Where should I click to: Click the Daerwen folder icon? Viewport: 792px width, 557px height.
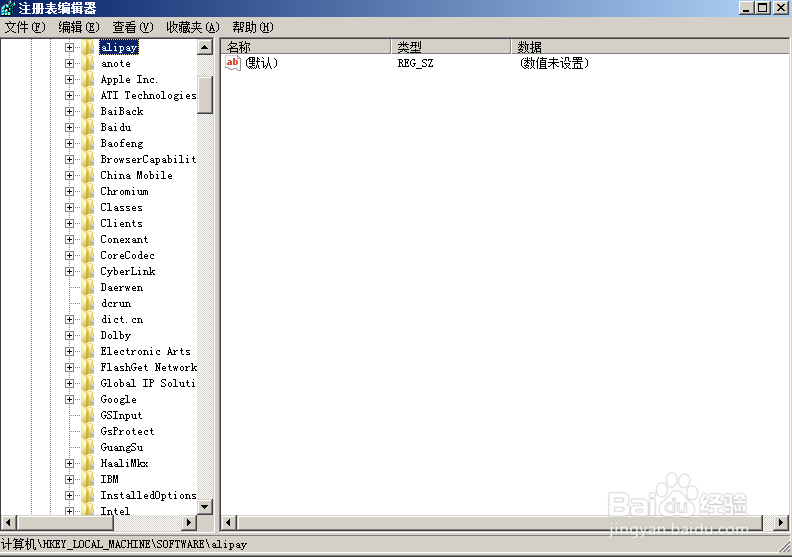point(88,287)
